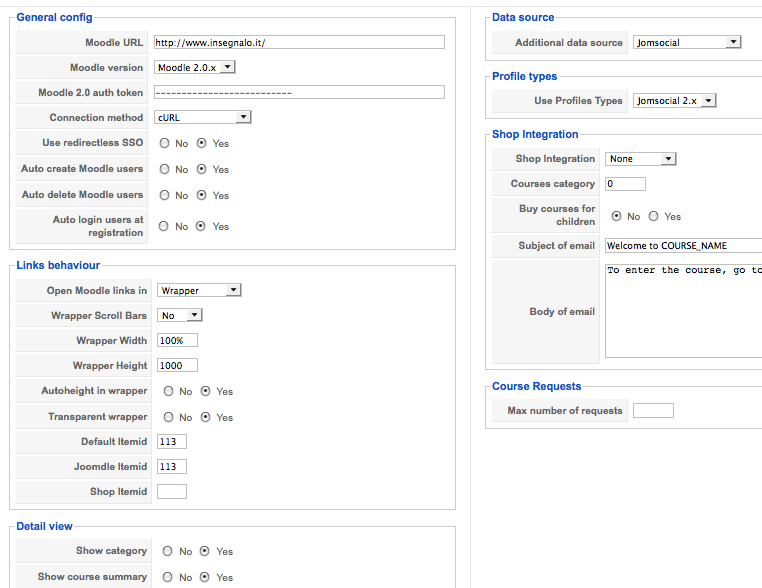Open the Moodle version dropdown

(195, 67)
